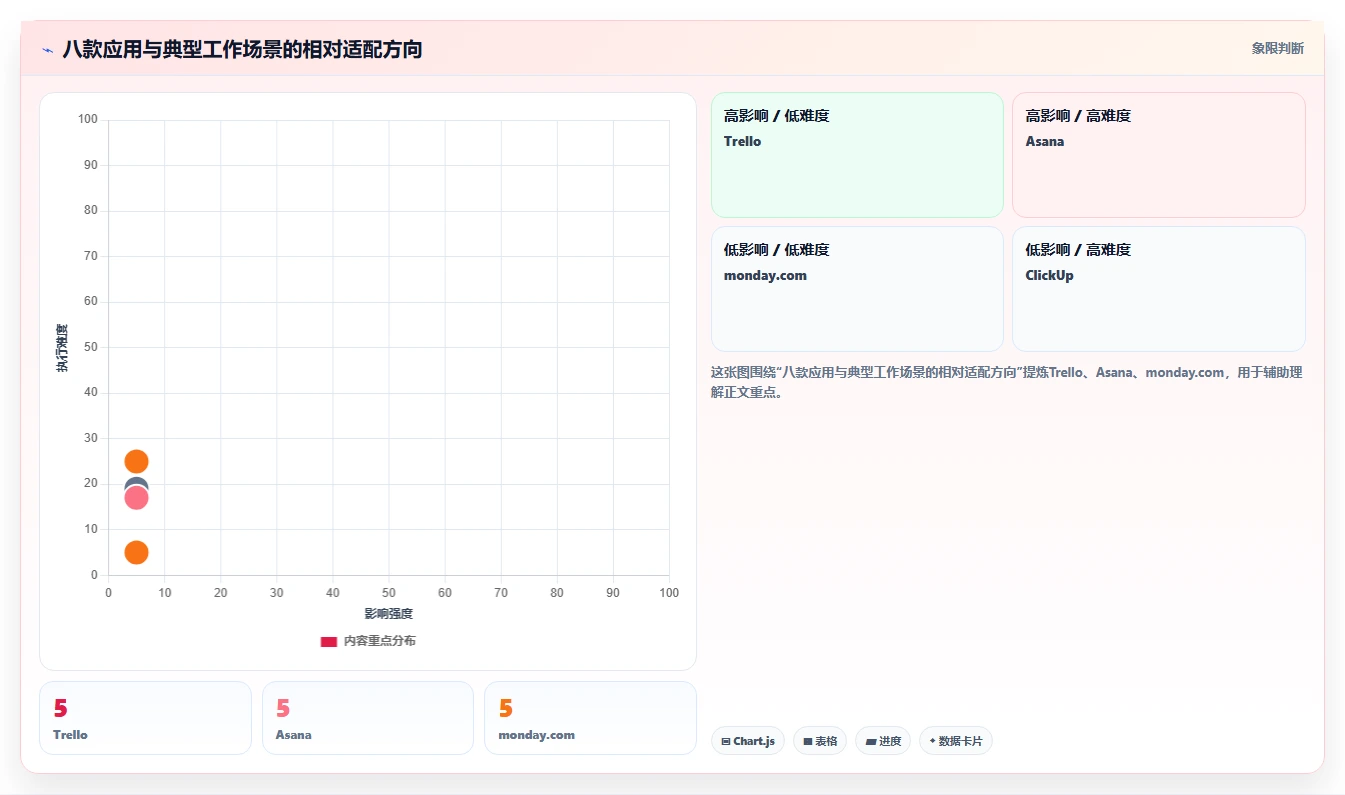Click the 数据卡片 tag chip
This screenshot has width=1345, height=795.
pos(956,741)
